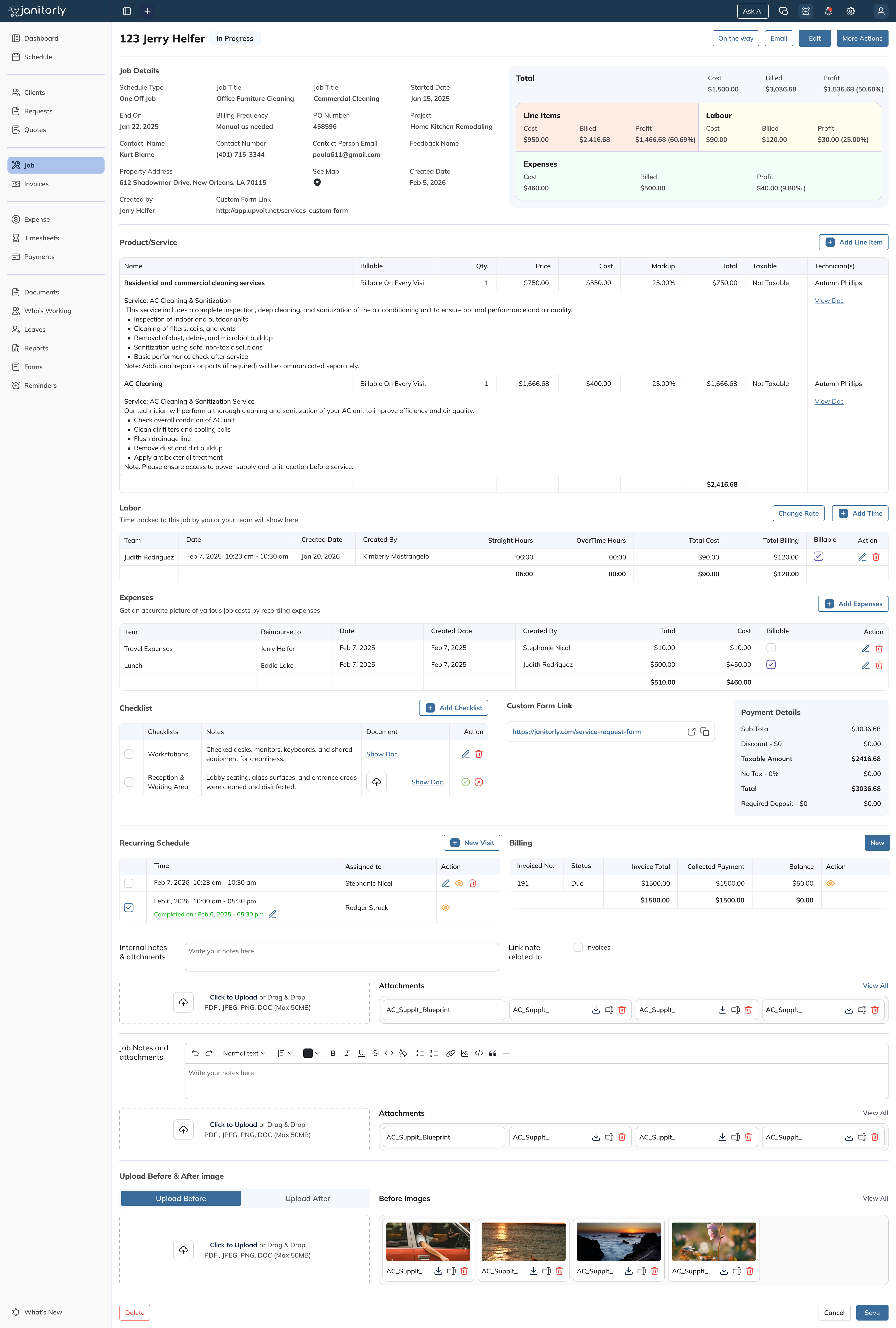Open the text alignment dropdown

285,1053
